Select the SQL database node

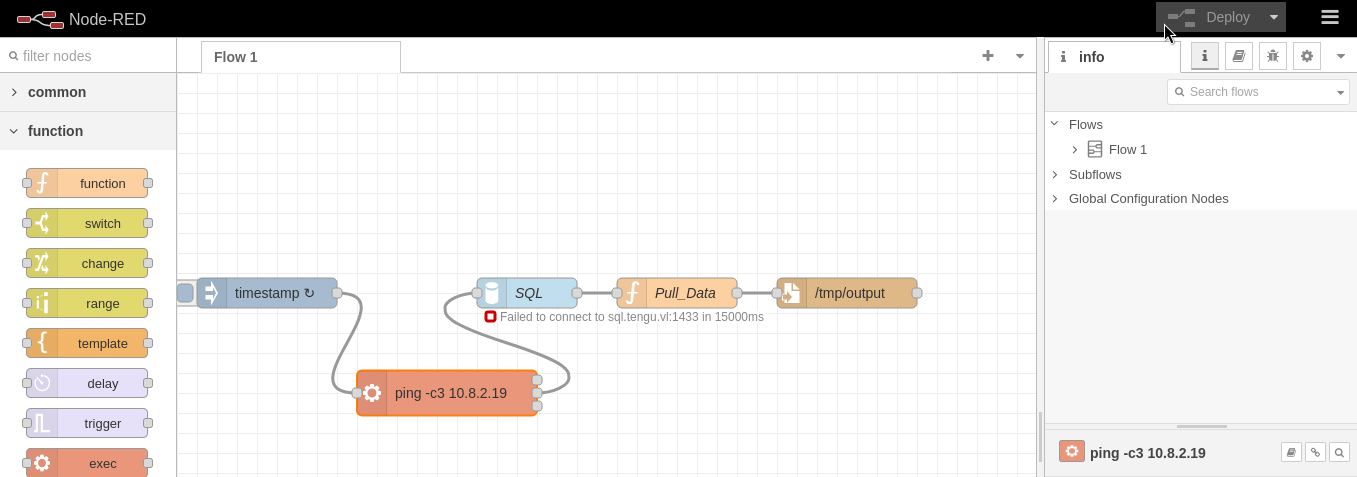[527, 293]
